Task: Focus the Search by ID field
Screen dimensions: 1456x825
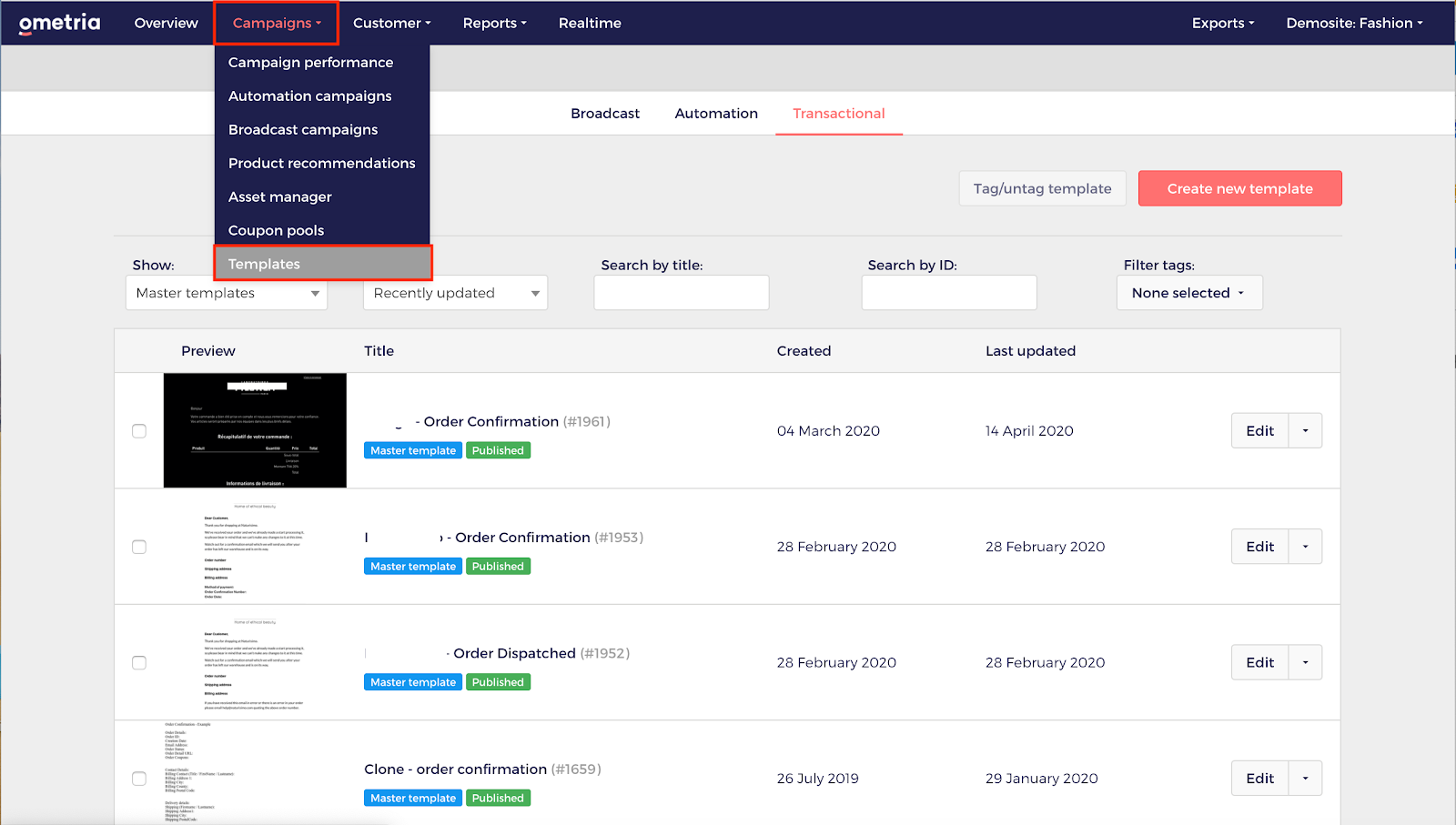Action: tap(948, 293)
